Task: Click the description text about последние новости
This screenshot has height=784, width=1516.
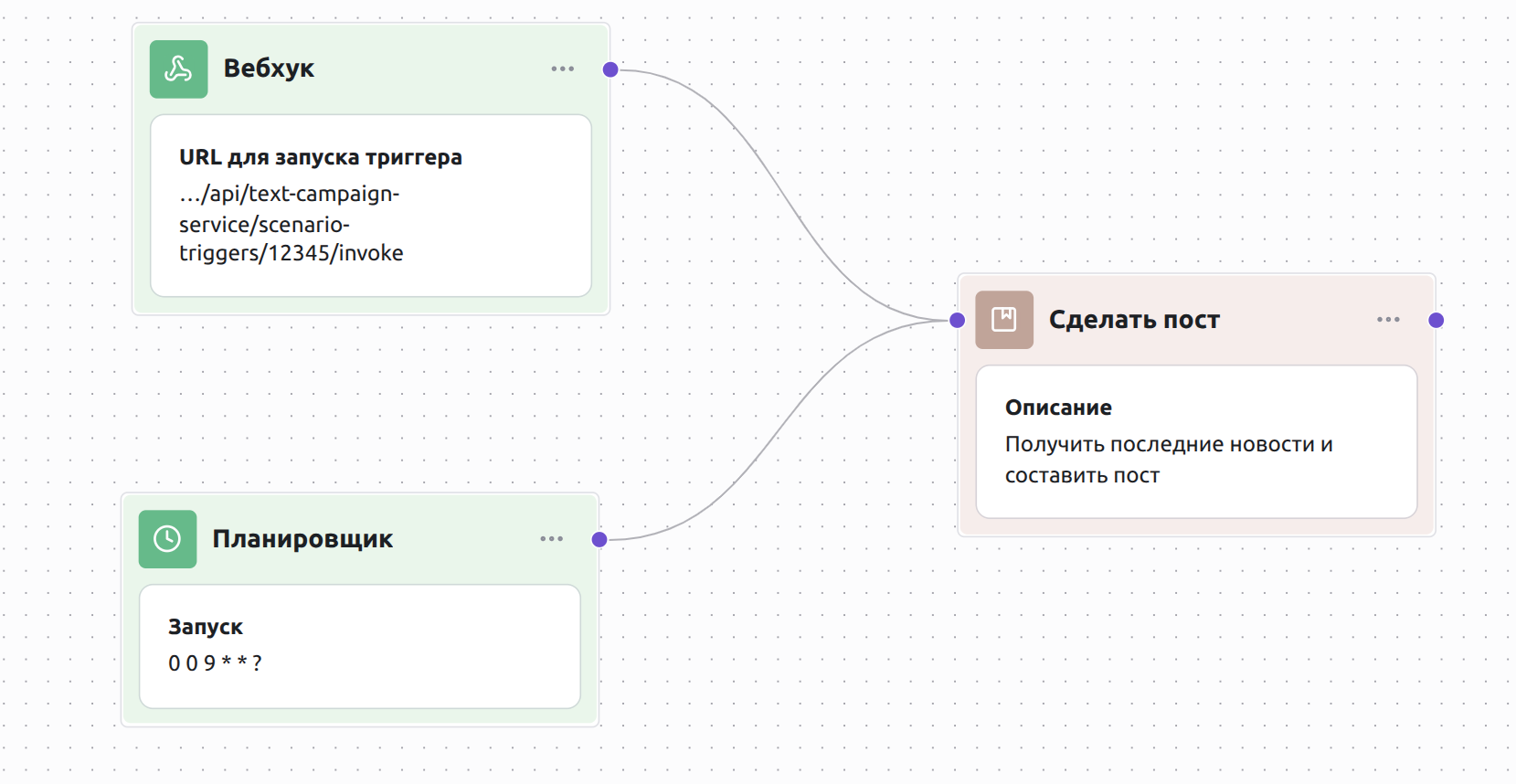Action: point(1168,460)
